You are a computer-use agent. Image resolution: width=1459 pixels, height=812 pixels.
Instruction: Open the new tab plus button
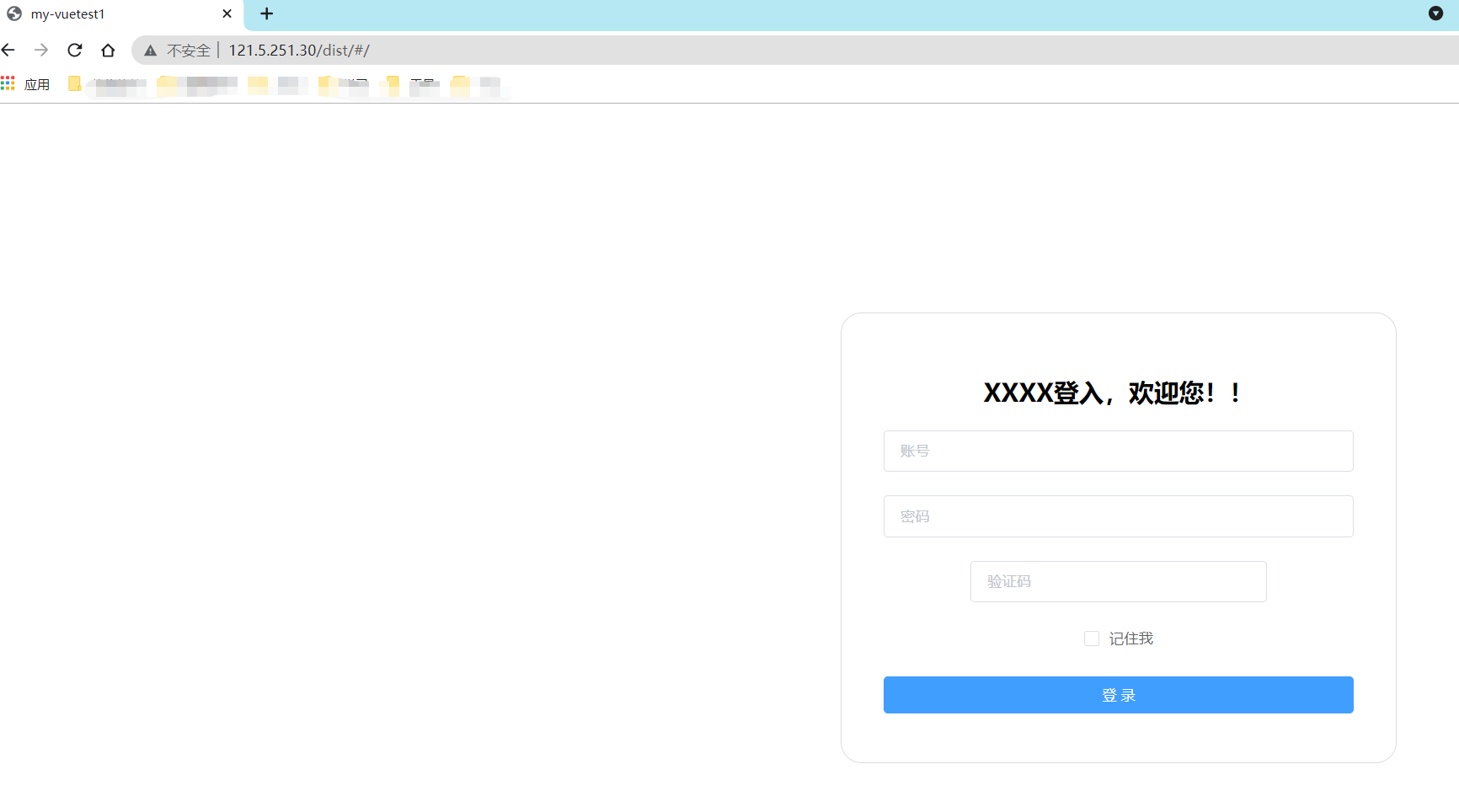coord(267,13)
